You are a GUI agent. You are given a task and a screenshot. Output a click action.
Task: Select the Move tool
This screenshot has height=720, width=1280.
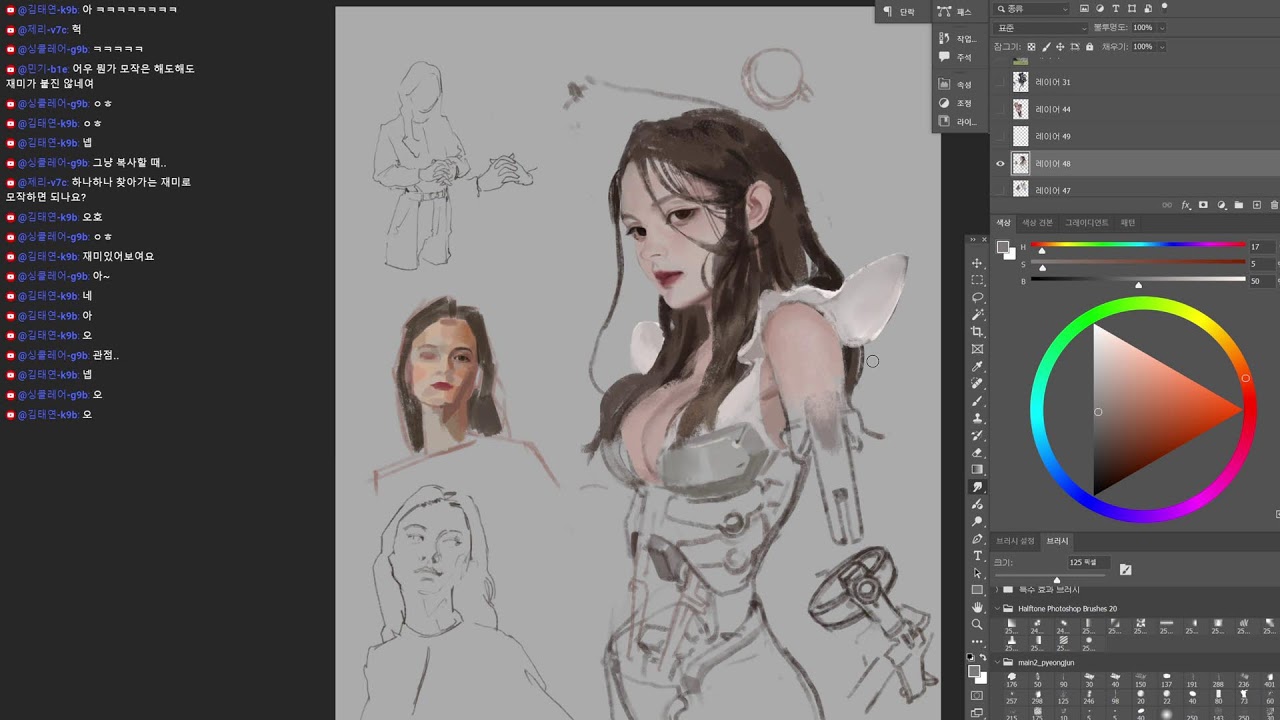tap(977, 263)
